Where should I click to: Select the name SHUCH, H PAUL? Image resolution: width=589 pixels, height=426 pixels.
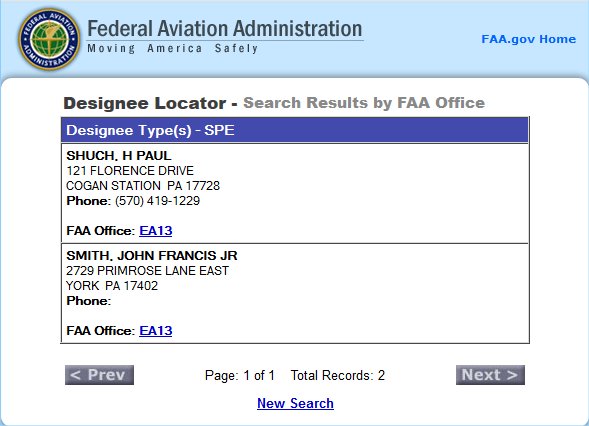coord(119,156)
